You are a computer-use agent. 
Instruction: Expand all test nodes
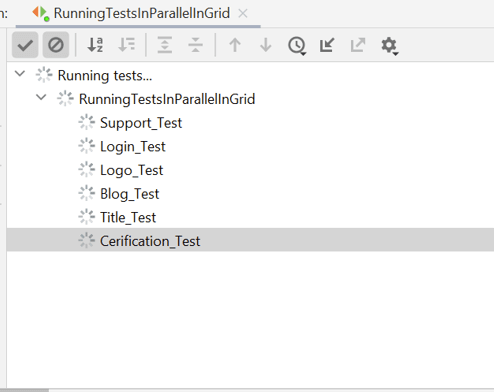165,45
